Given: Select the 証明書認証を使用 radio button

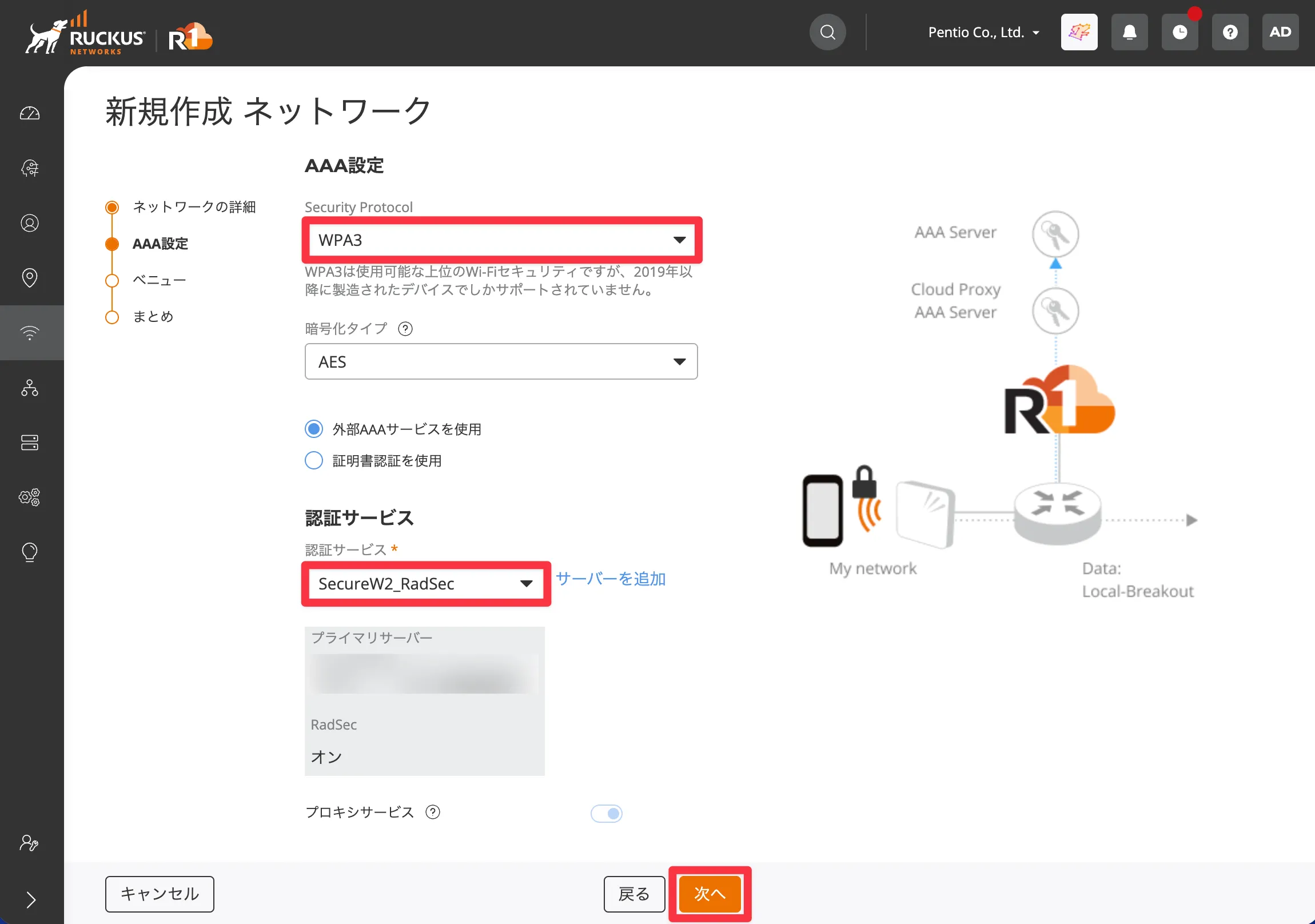Looking at the screenshot, I should [314, 460].
